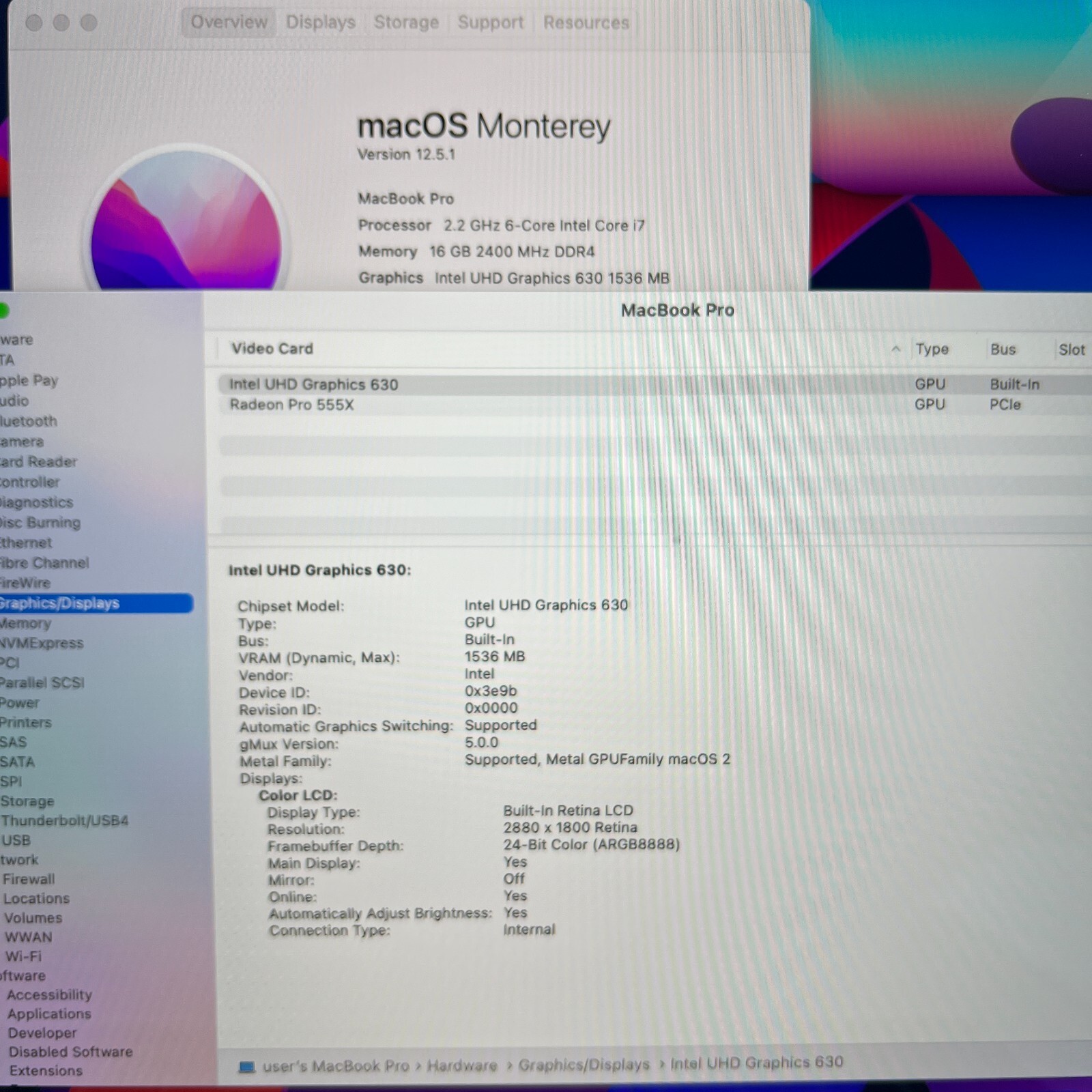Sort by Slot column header
This screenshot has width=1092, height=1092.
tap(1072, 349)
